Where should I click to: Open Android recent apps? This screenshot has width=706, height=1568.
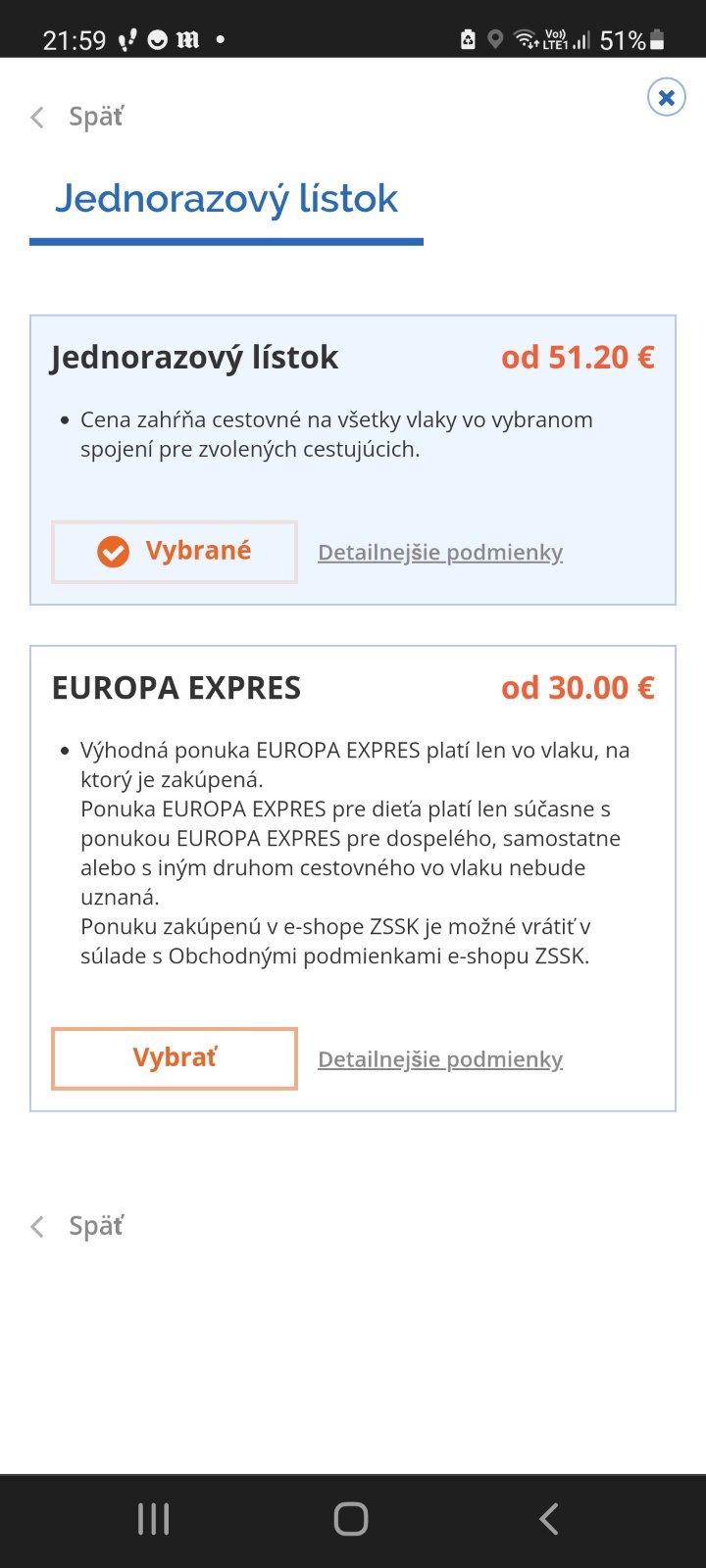click(x=154, y=1519)
